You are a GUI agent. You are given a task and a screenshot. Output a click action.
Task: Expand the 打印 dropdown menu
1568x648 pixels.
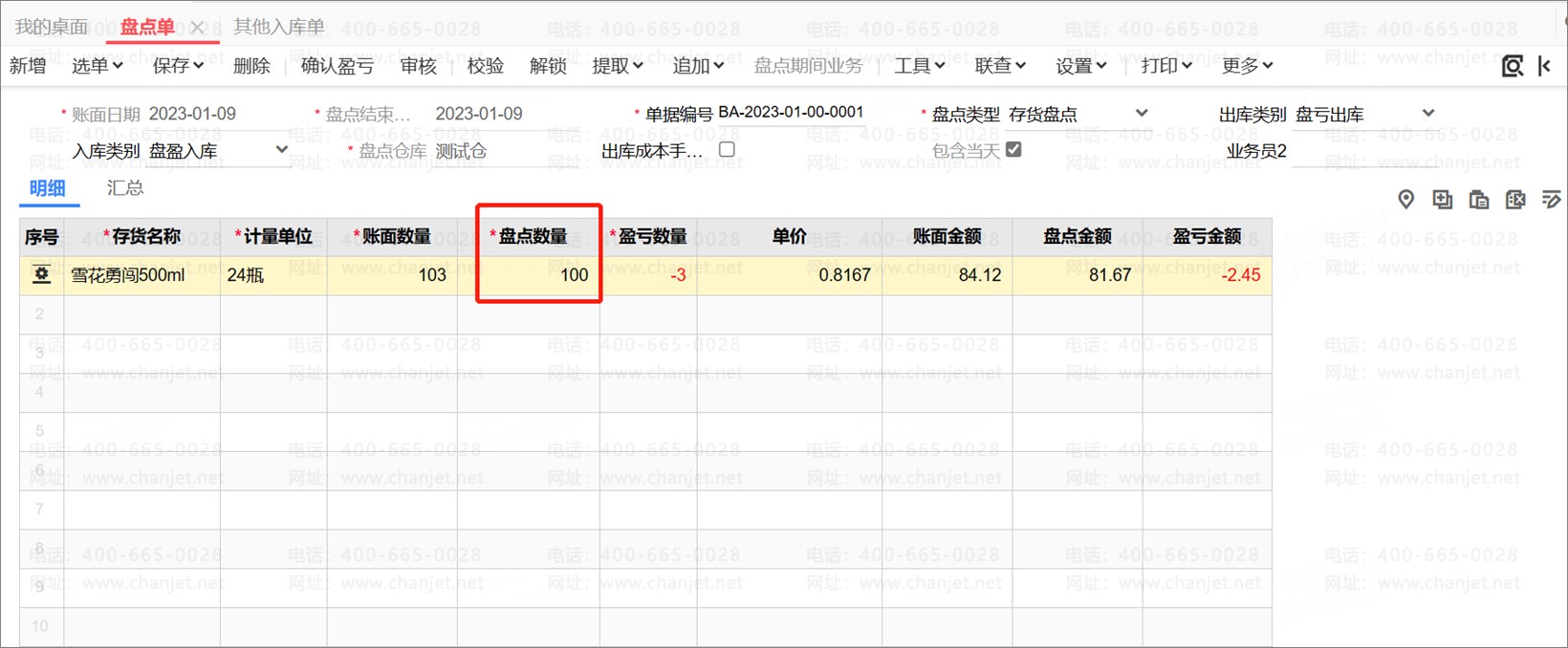[x=1167, y=66]
